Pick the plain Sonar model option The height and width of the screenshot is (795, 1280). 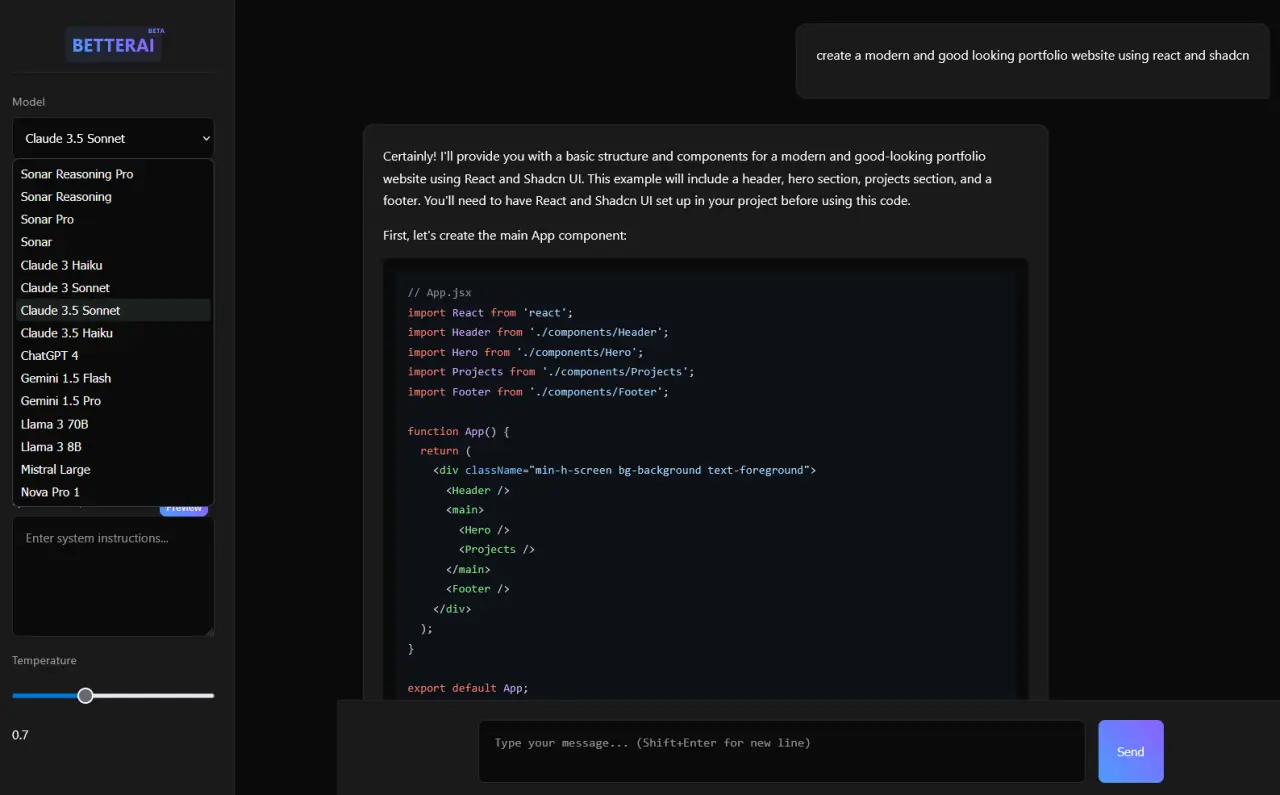[113, 242]
